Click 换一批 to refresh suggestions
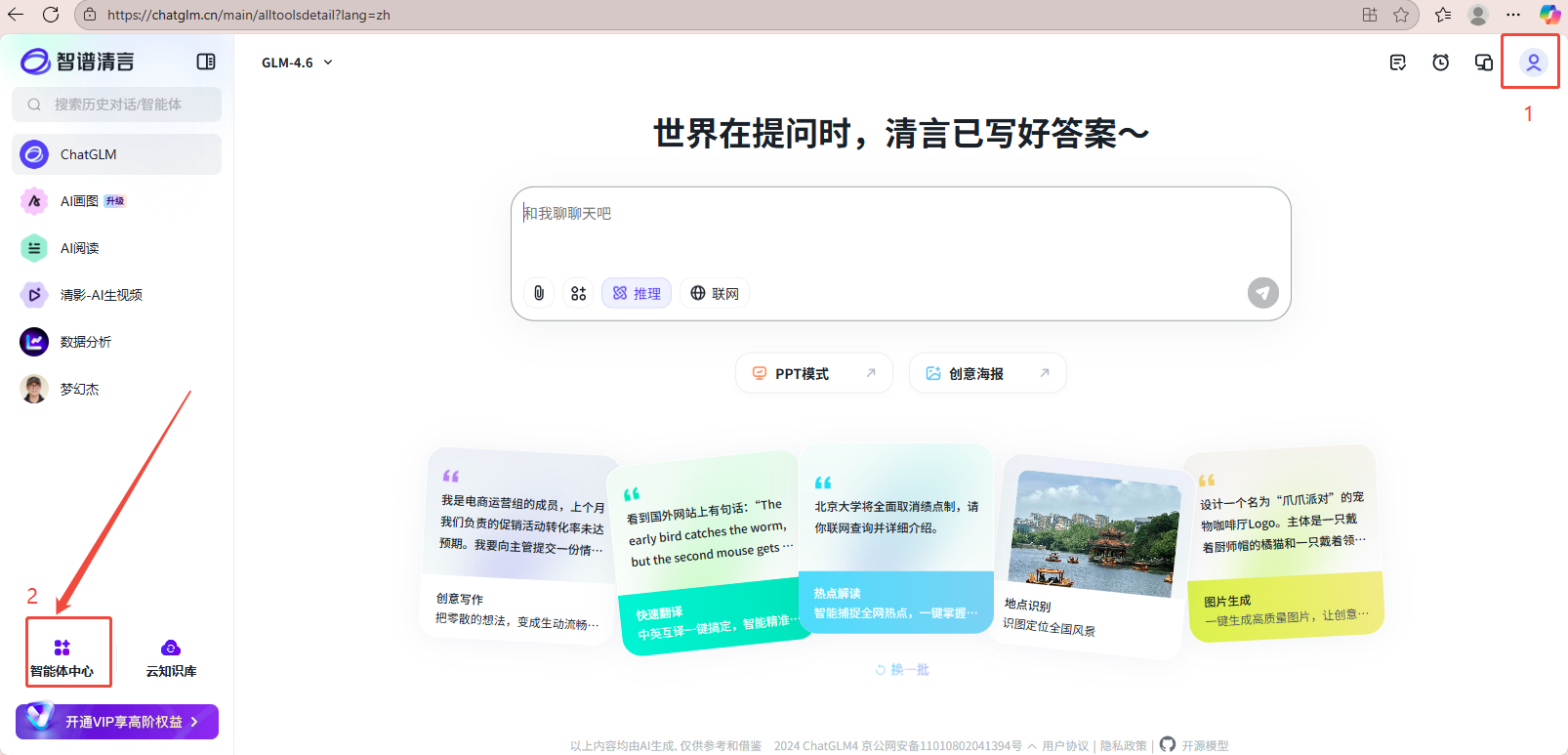The image size is (1568, 755). click(x=902, y=670)
